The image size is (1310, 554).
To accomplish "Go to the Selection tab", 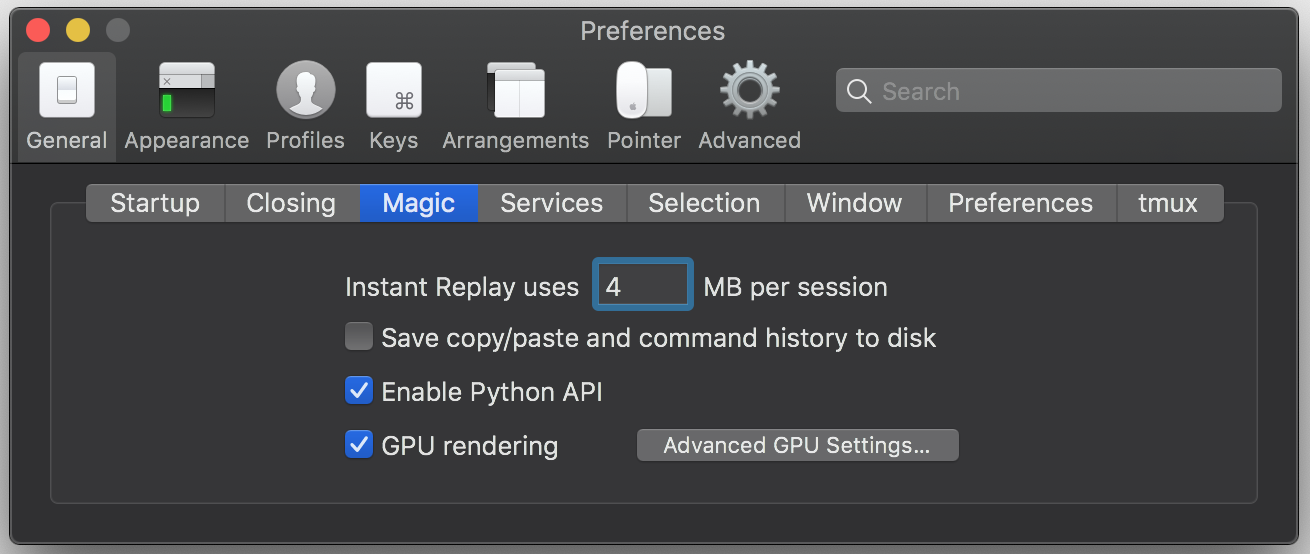I will [x=704, y=203].
